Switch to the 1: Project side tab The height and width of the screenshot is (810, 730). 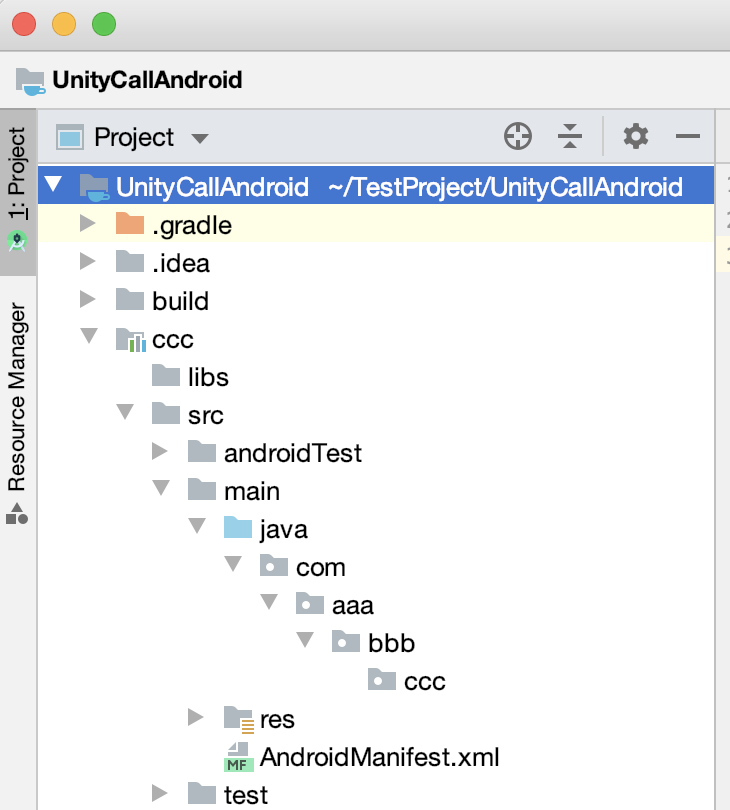coord(18,191)
